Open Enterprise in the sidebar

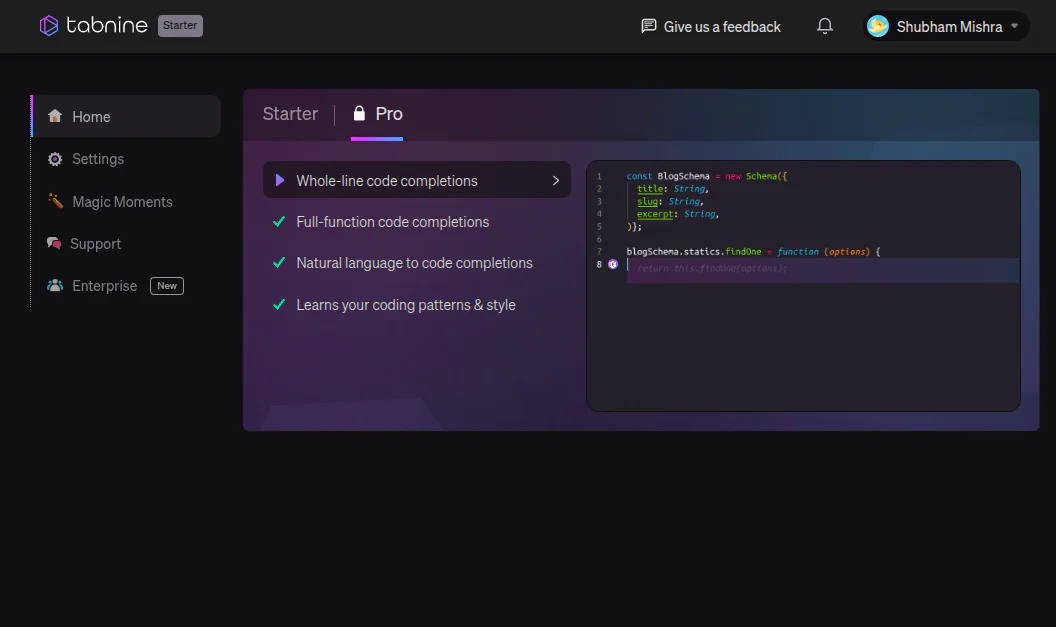click(104, 286)
